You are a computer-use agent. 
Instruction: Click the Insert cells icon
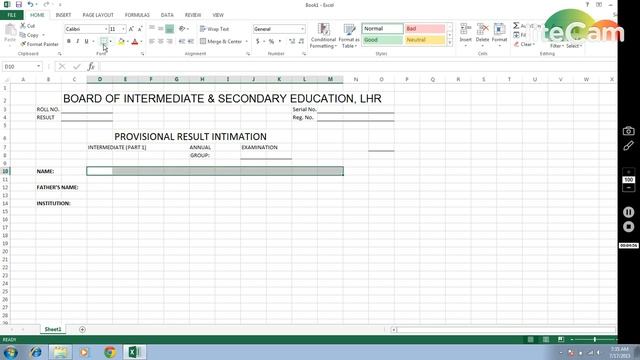click(465, 29)
